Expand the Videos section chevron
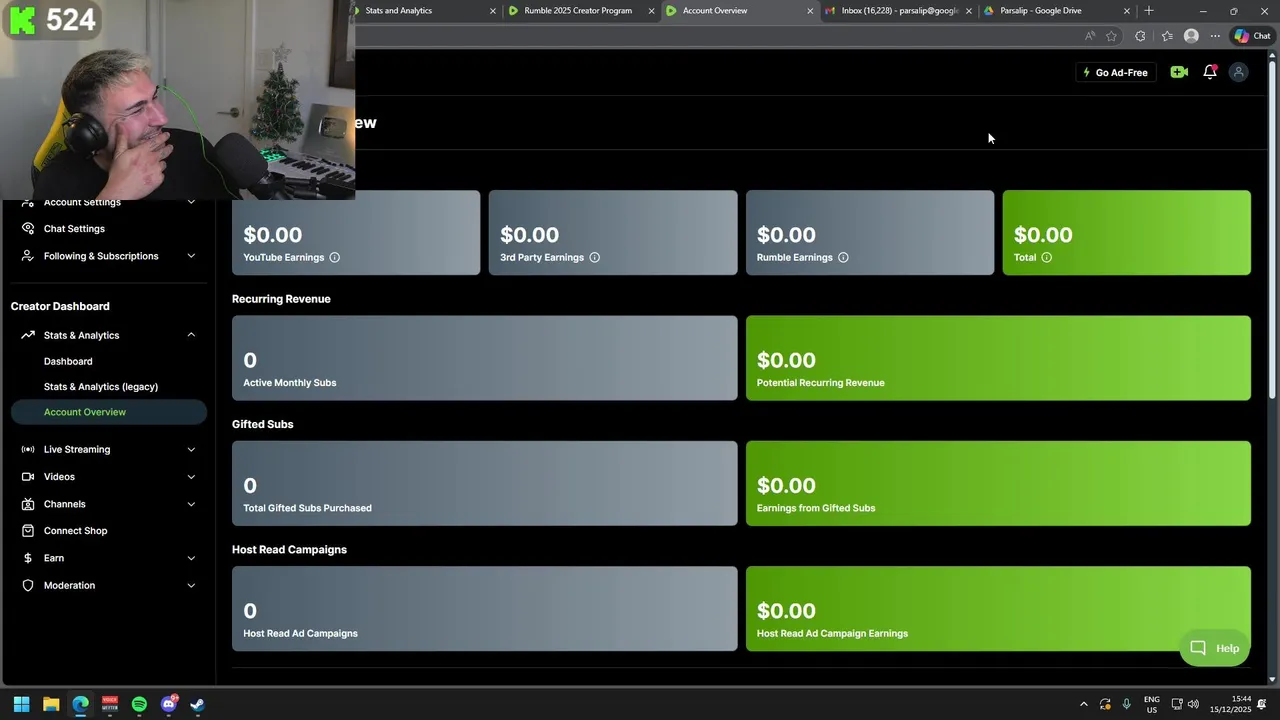 (191, 477)
